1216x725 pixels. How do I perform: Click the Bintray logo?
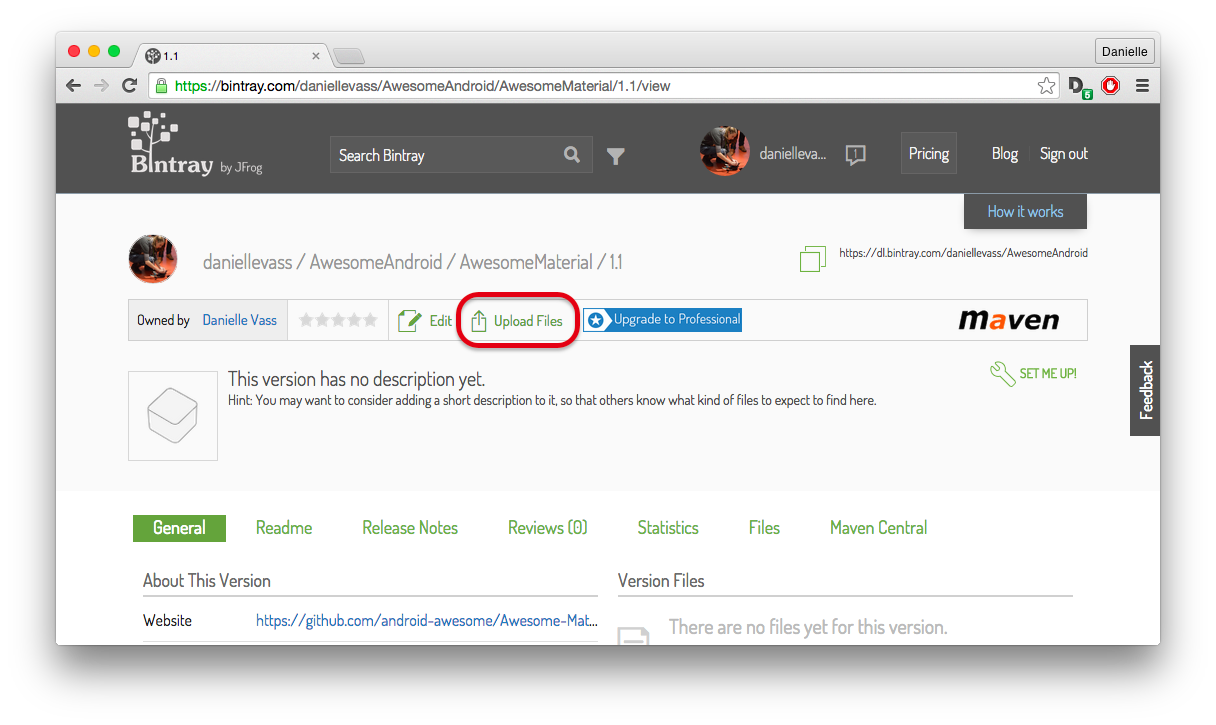[x=196, y=144]
